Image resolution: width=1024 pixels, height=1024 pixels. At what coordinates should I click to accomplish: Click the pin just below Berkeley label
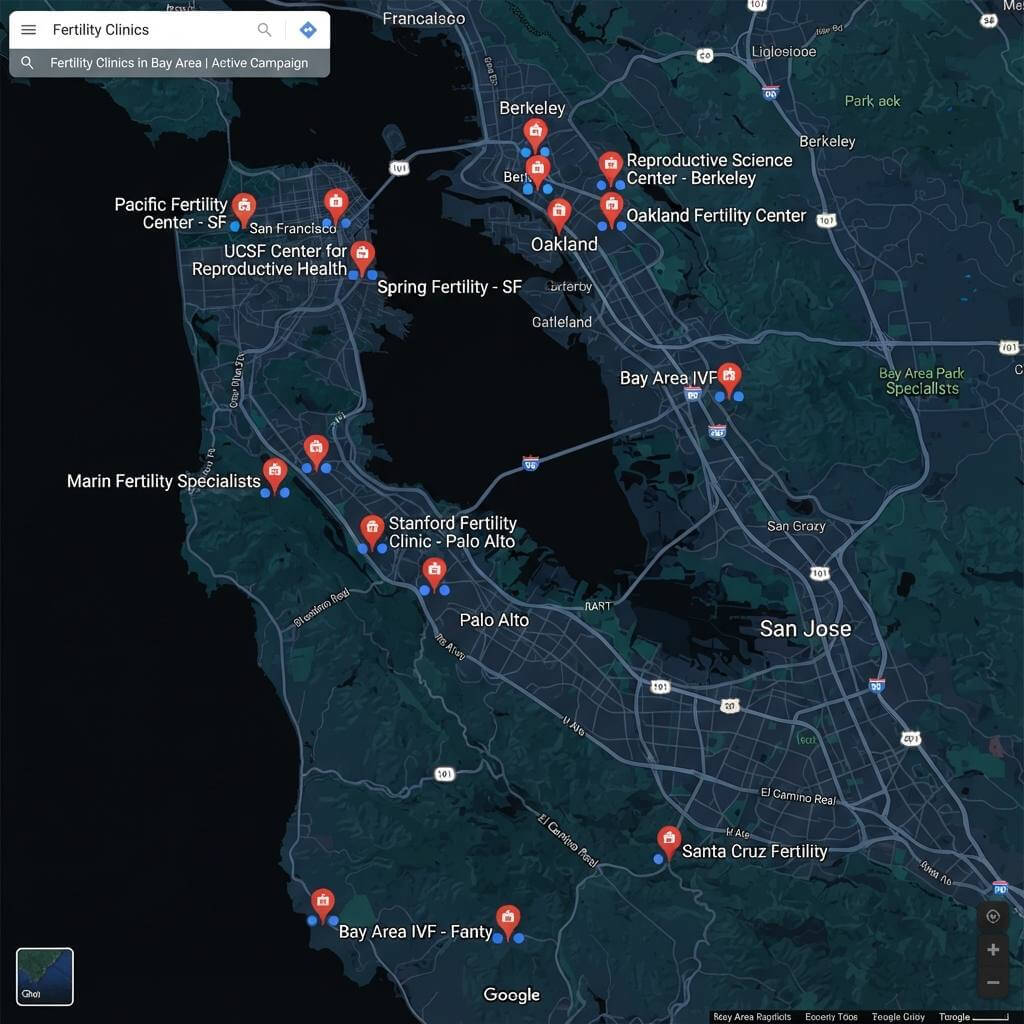coord(536,136)
